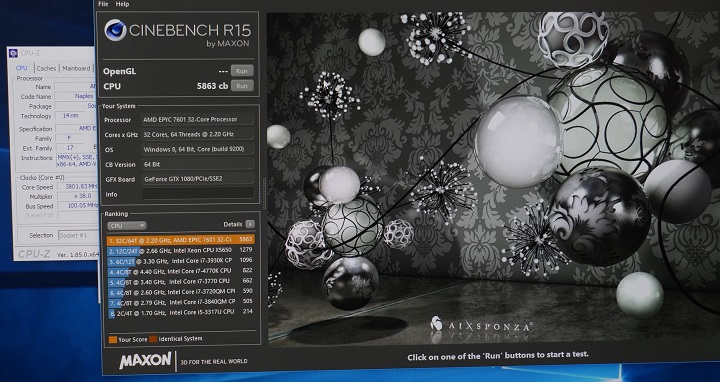
Task: Click the MAXON logo at the bottom
Action: (145, 360)
